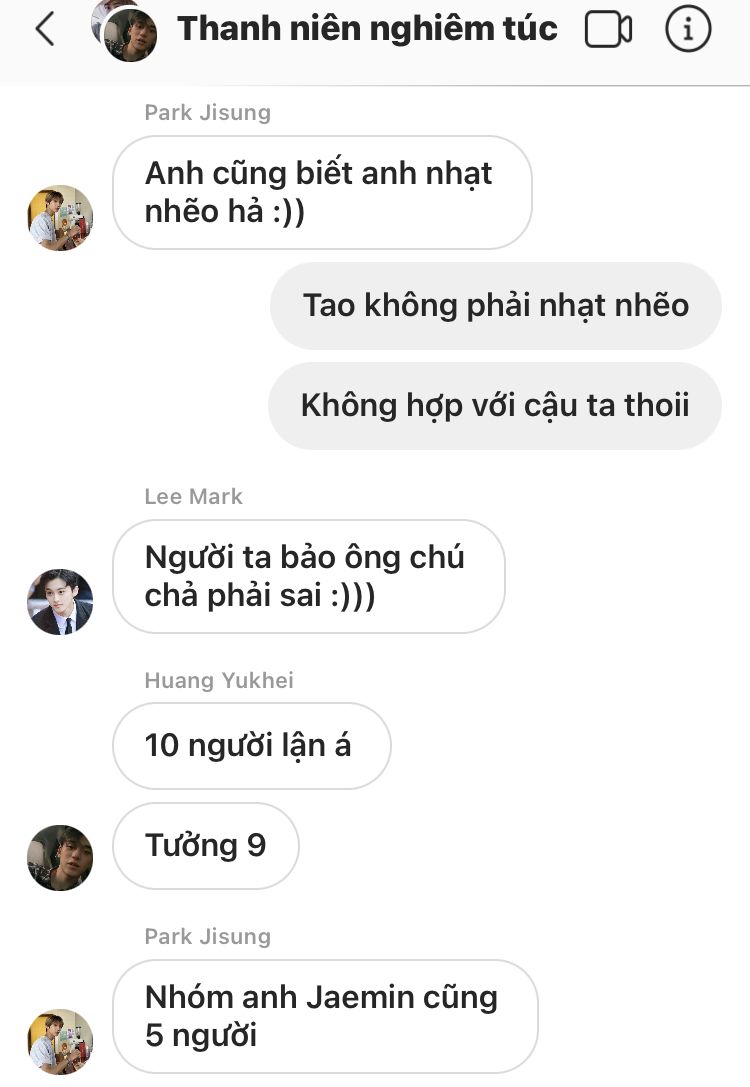750x1087 pixels.
Task: Select message Nhóm anh Jaemin cũng 5 người
Action: pos(325,1016)
